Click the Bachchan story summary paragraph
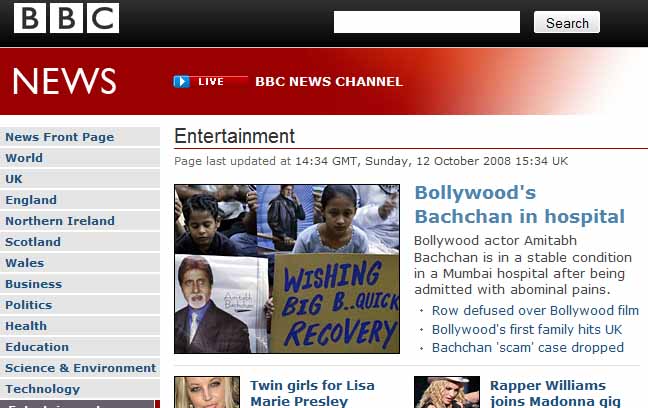The height and width of the screenshot is (408, 648). 523,265
